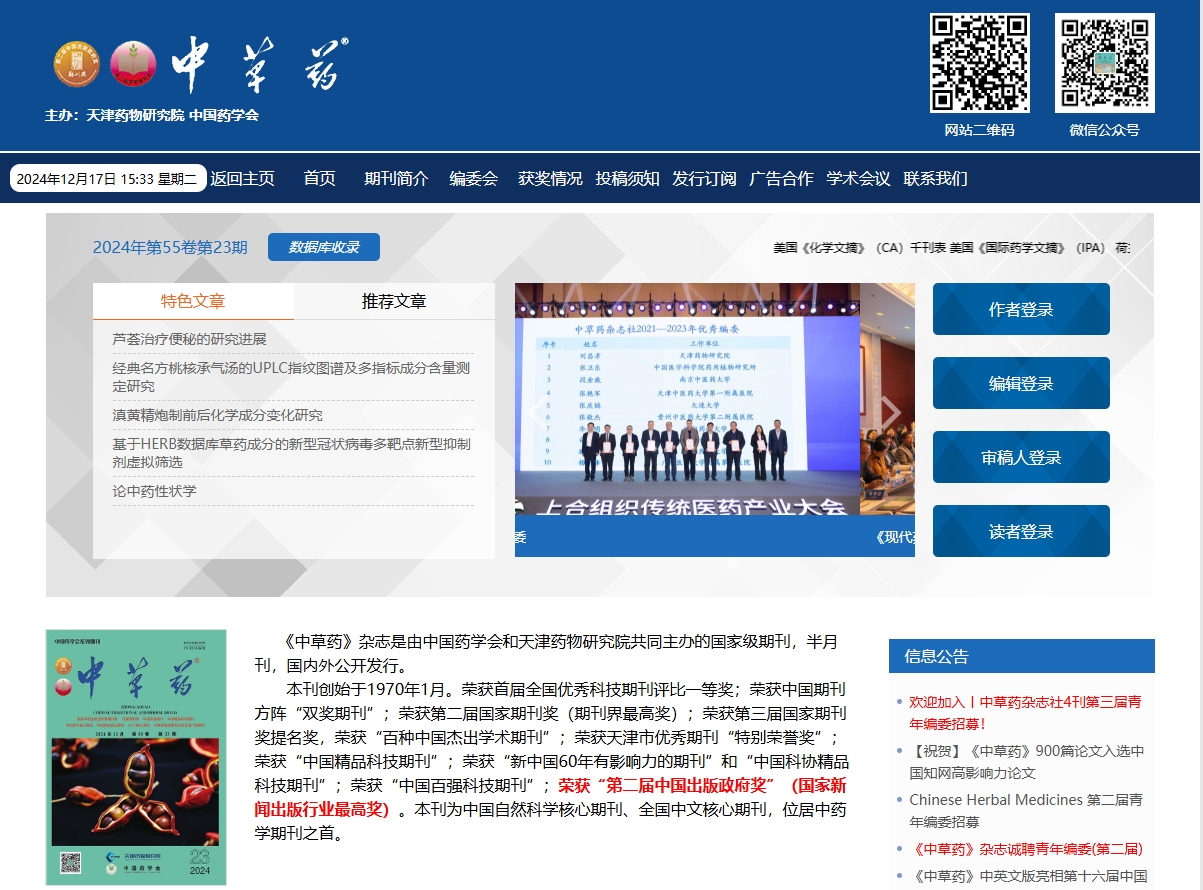Click the 作者登录 button

(1021, 309)
